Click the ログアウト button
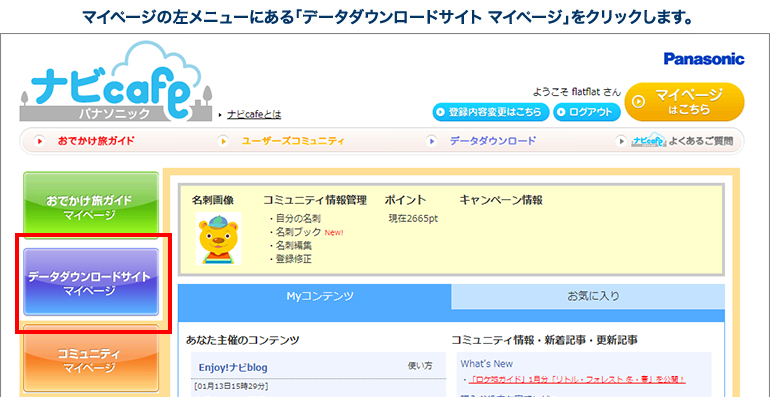The height and width of the screenshot is (397, 770). [587, 112]
